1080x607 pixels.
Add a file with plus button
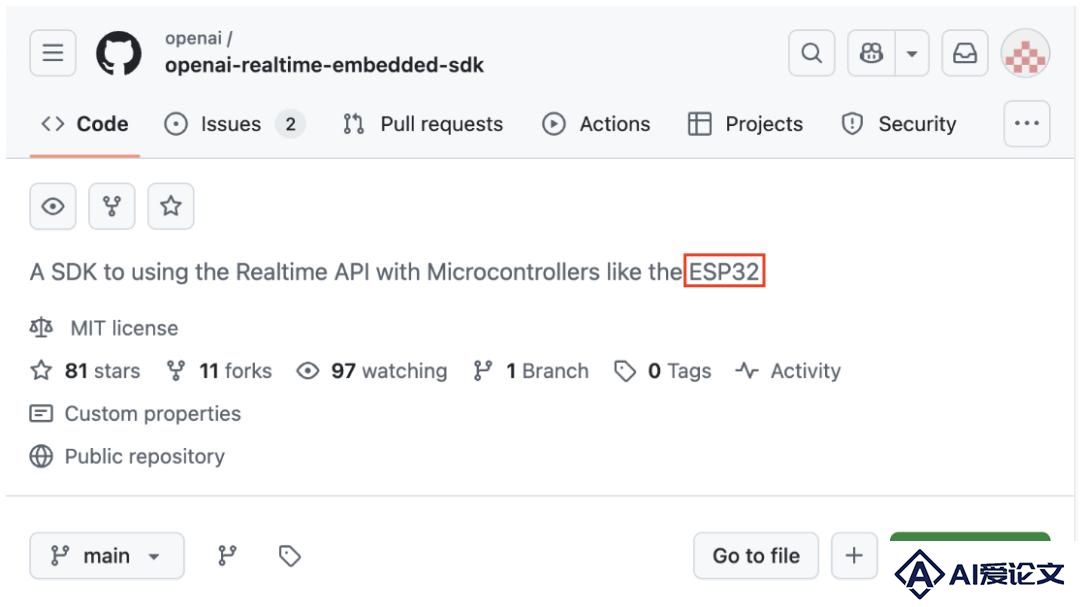tap(854, 555)
